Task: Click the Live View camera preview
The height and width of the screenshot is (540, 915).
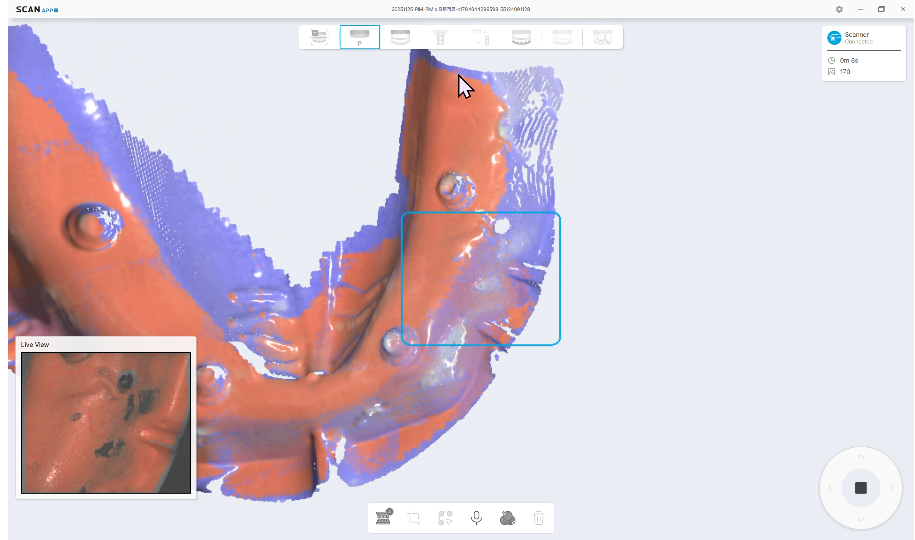Action: [106, 422]
